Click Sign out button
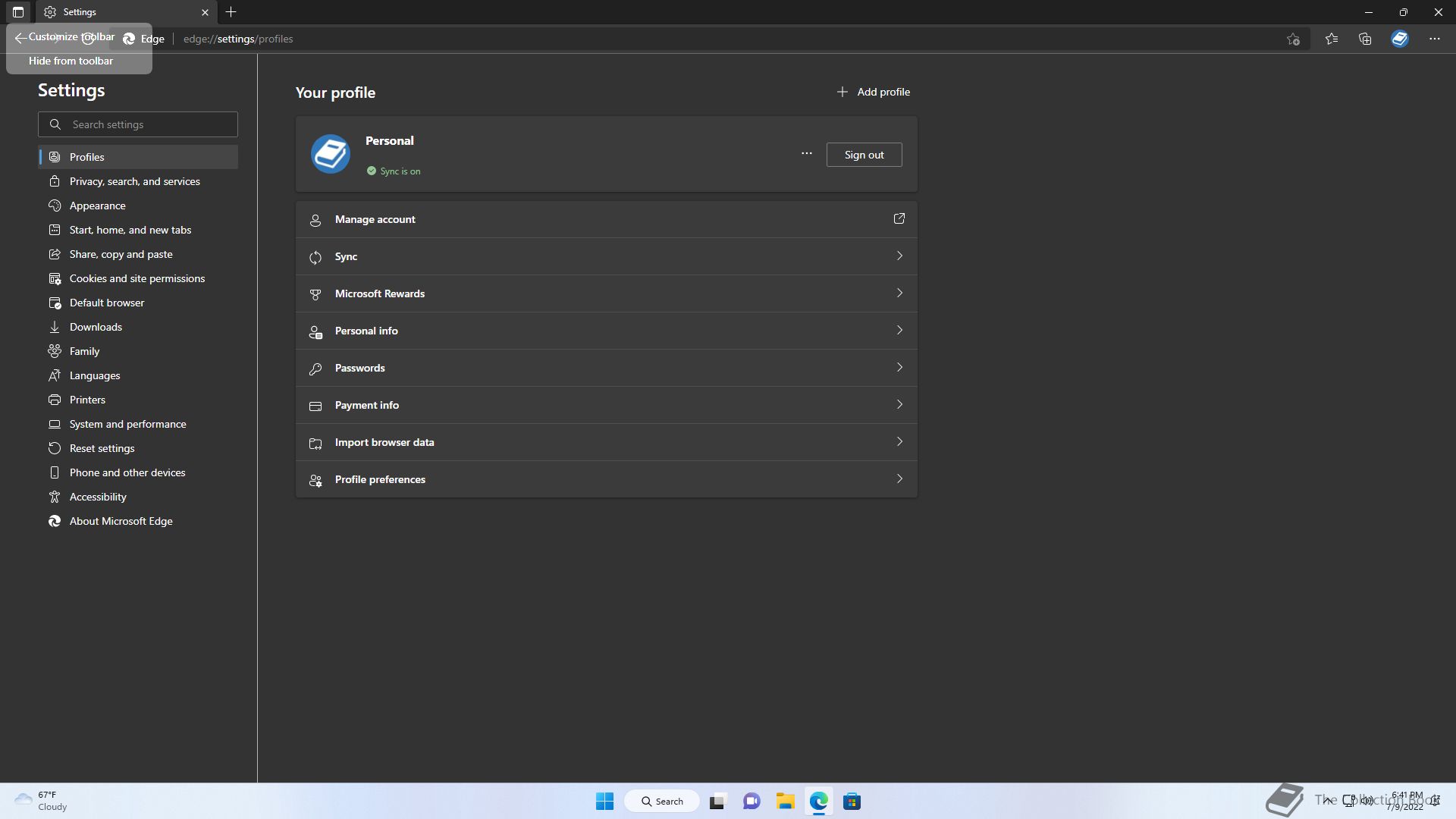 (x=864, y=155)
